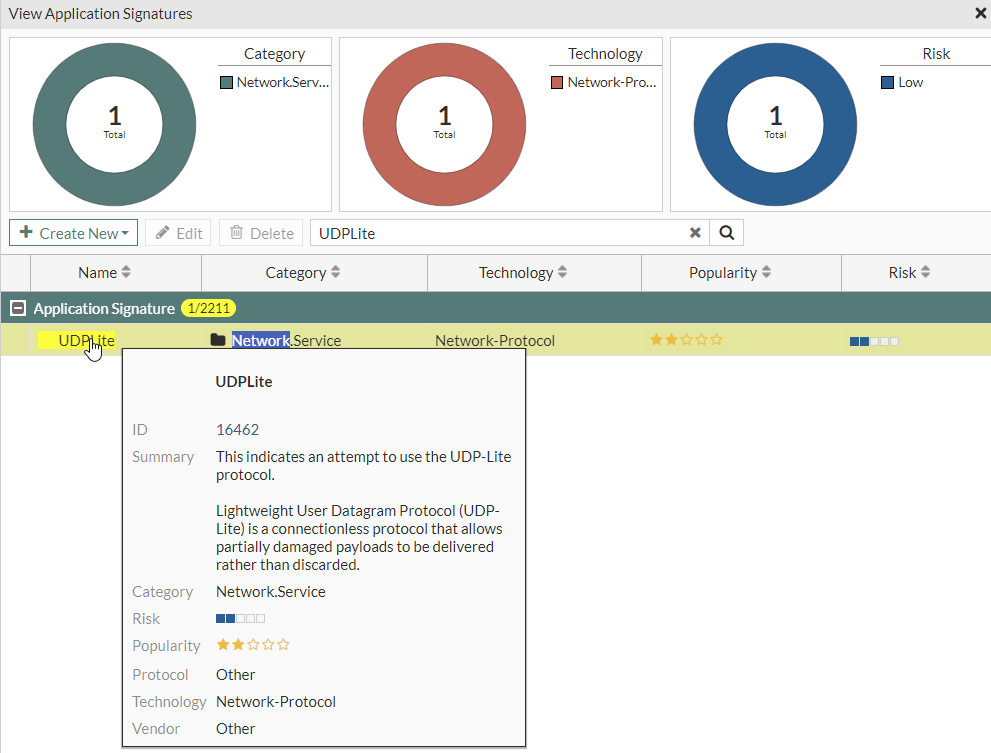Click the UDPLite tooltip title
The height and width of the screenshot is (753, 991).
pyautogui.click(x=244, y=381)
